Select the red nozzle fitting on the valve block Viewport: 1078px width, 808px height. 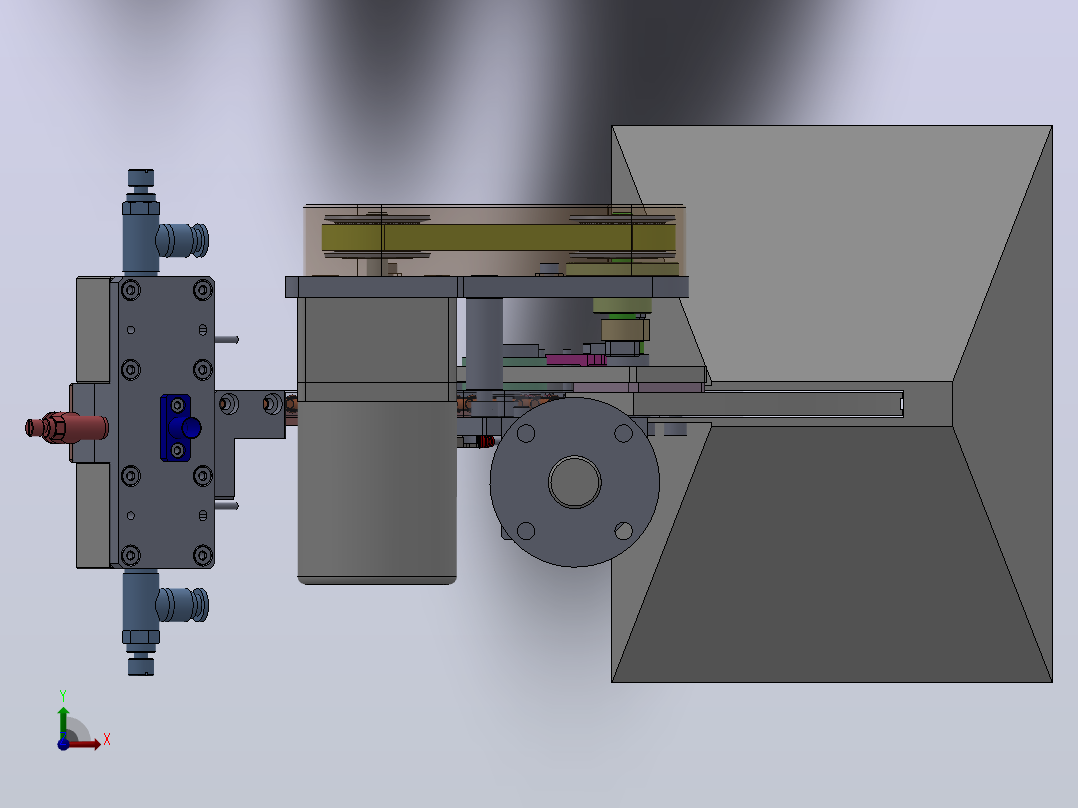67,428
